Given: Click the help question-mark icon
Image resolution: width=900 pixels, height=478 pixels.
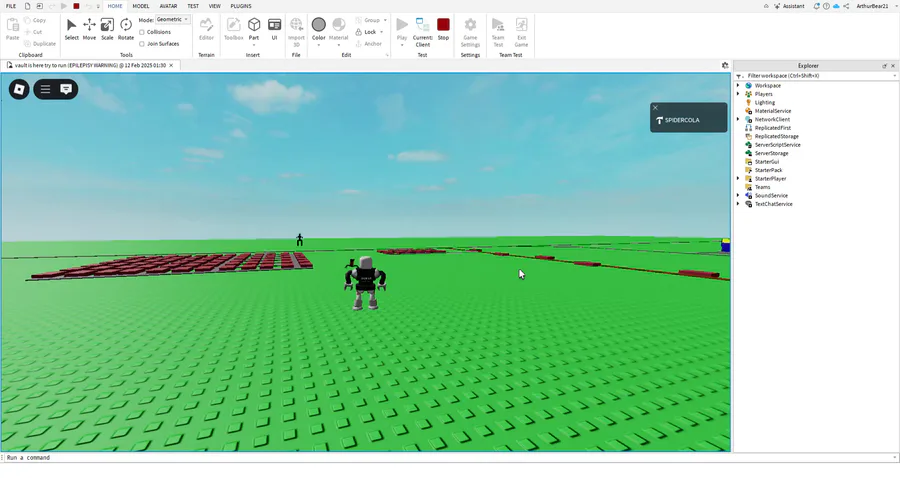Looking at the screenshot, I should pos(826,6).
